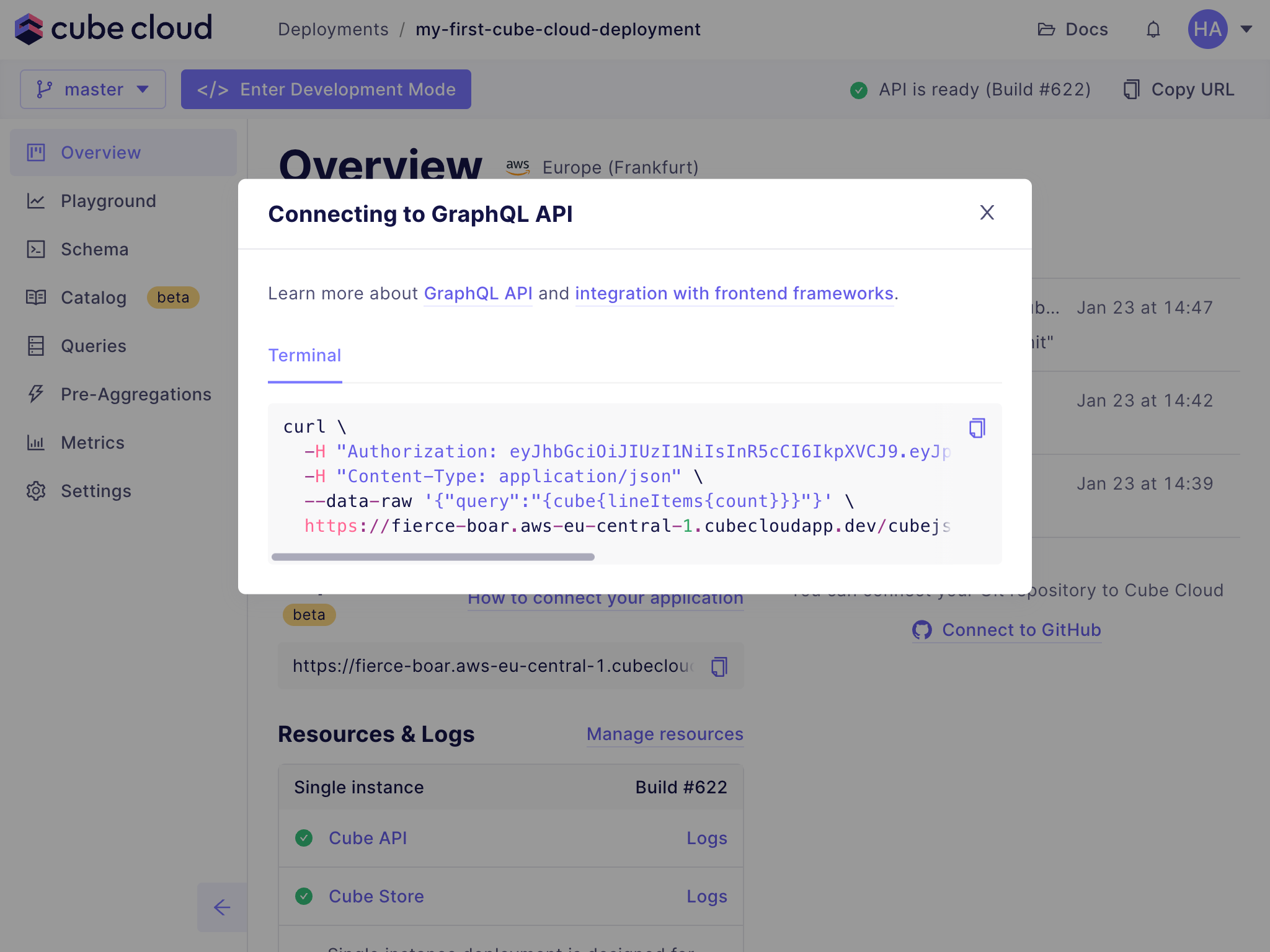This screenshot has height=952, width=1270.
Task: Click the GitHub icon beside Connect to GitHub
Action: coord(922,630)
